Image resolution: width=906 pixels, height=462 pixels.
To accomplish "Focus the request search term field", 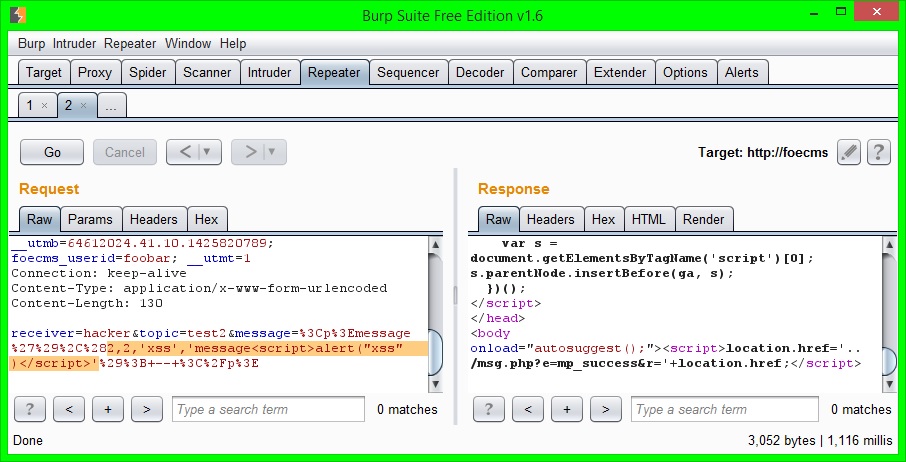I will click(268, 409).
